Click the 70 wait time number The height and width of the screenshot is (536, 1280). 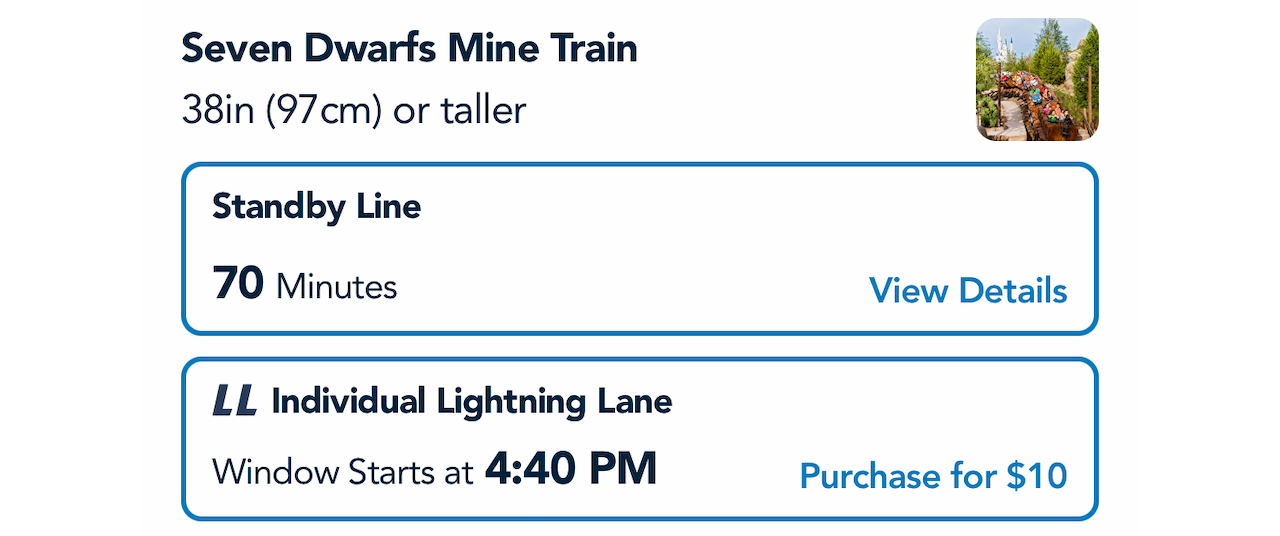tap(238, 285)
